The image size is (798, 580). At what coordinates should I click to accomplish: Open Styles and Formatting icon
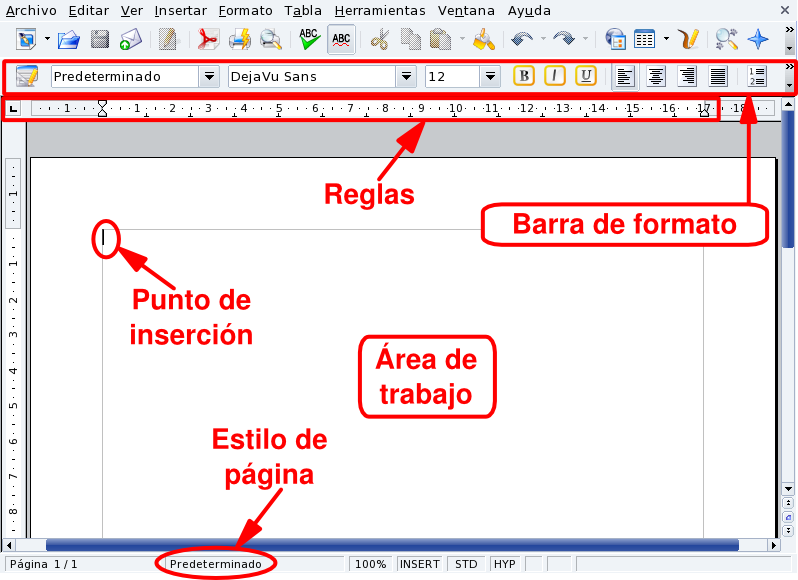[x=26, y=77]
